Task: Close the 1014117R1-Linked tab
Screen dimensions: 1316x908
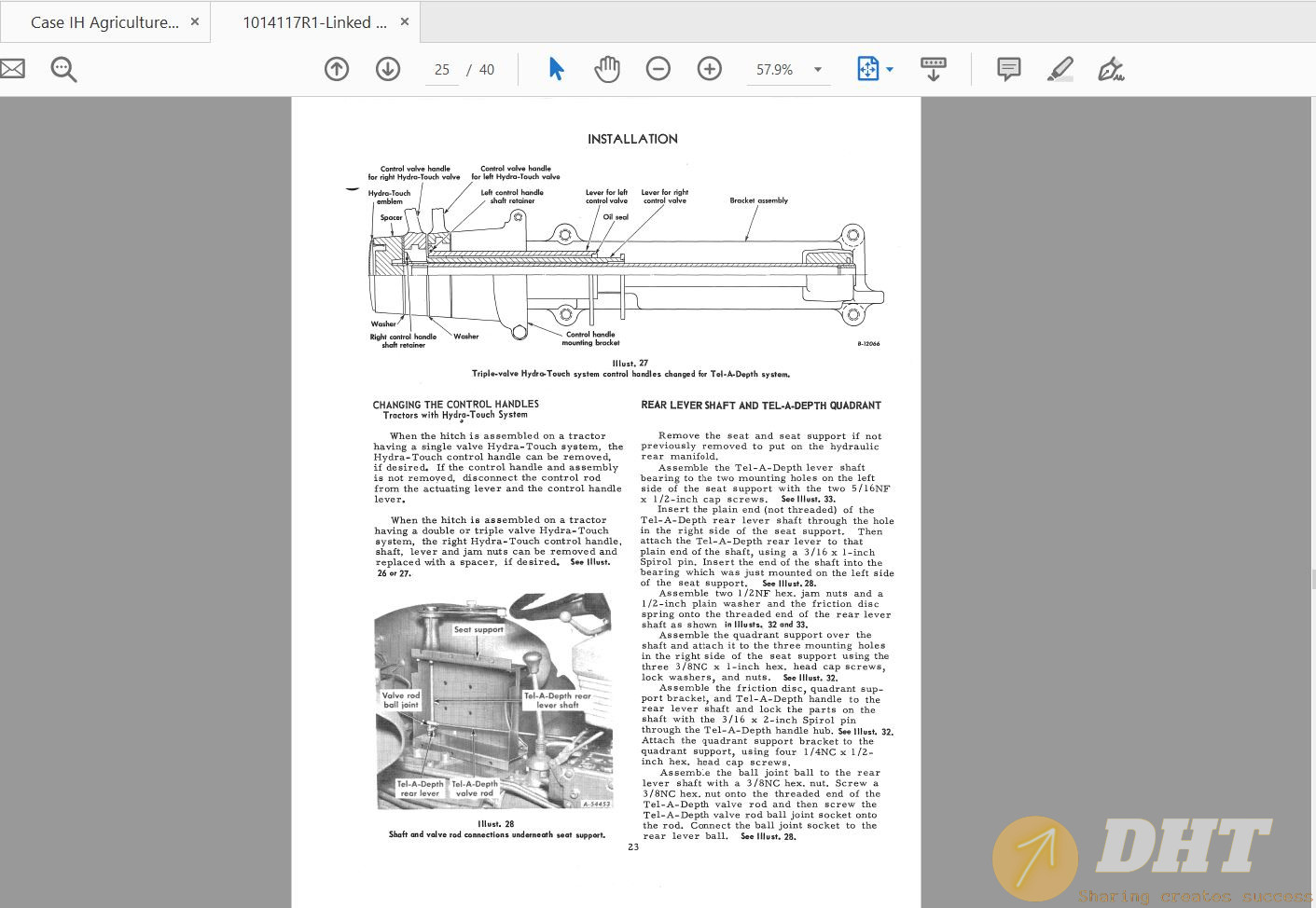Action: point(404,21)
